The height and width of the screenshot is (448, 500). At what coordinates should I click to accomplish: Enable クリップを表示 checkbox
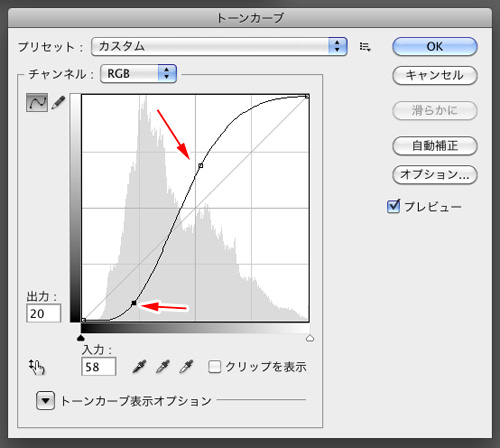[214, 367]
